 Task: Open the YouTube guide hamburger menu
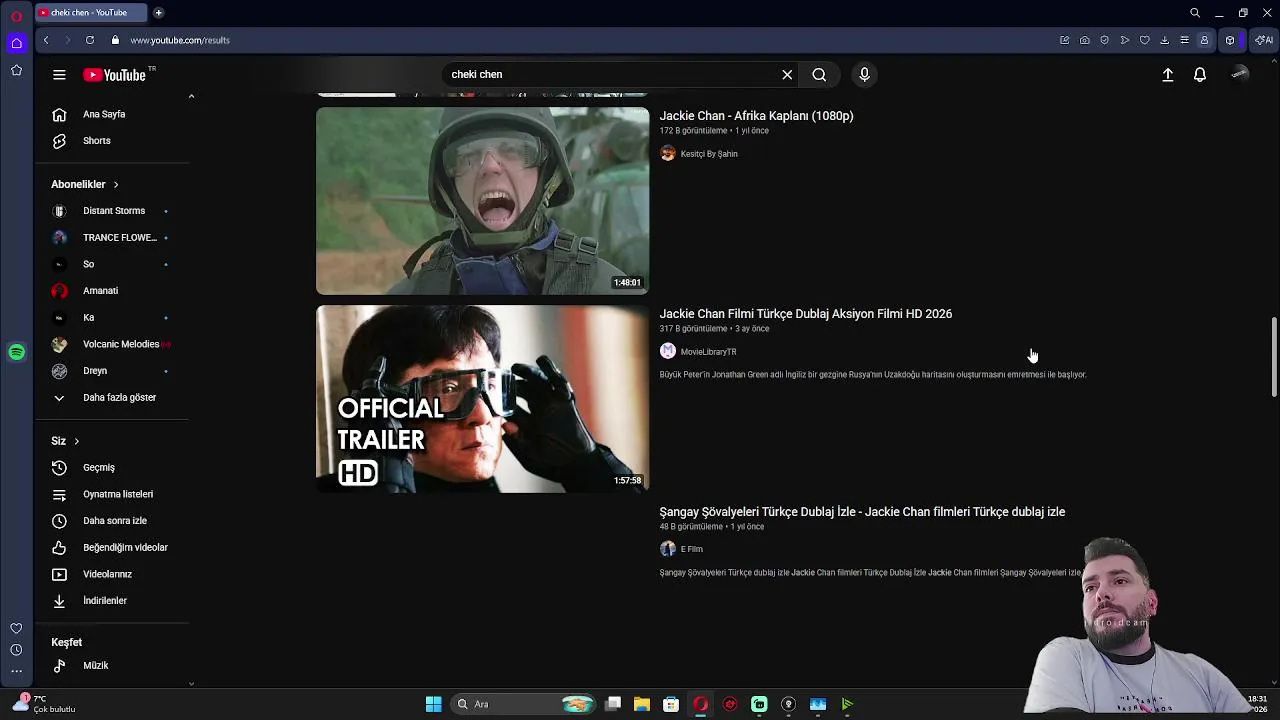[x=59, y=75]
